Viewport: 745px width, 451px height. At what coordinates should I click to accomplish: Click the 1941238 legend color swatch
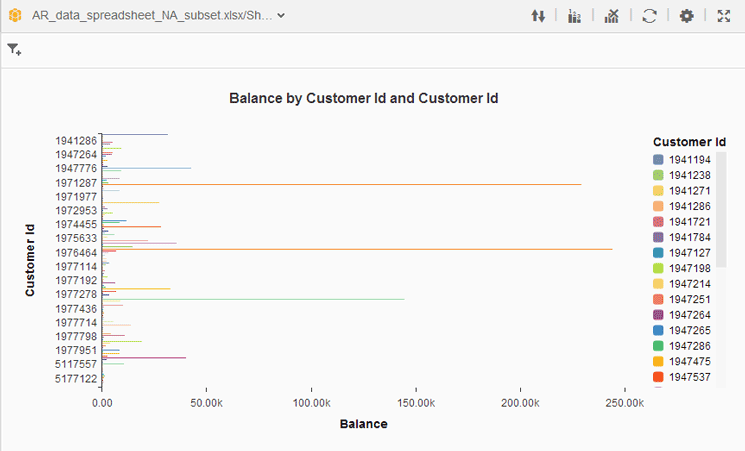coord(658,175)
